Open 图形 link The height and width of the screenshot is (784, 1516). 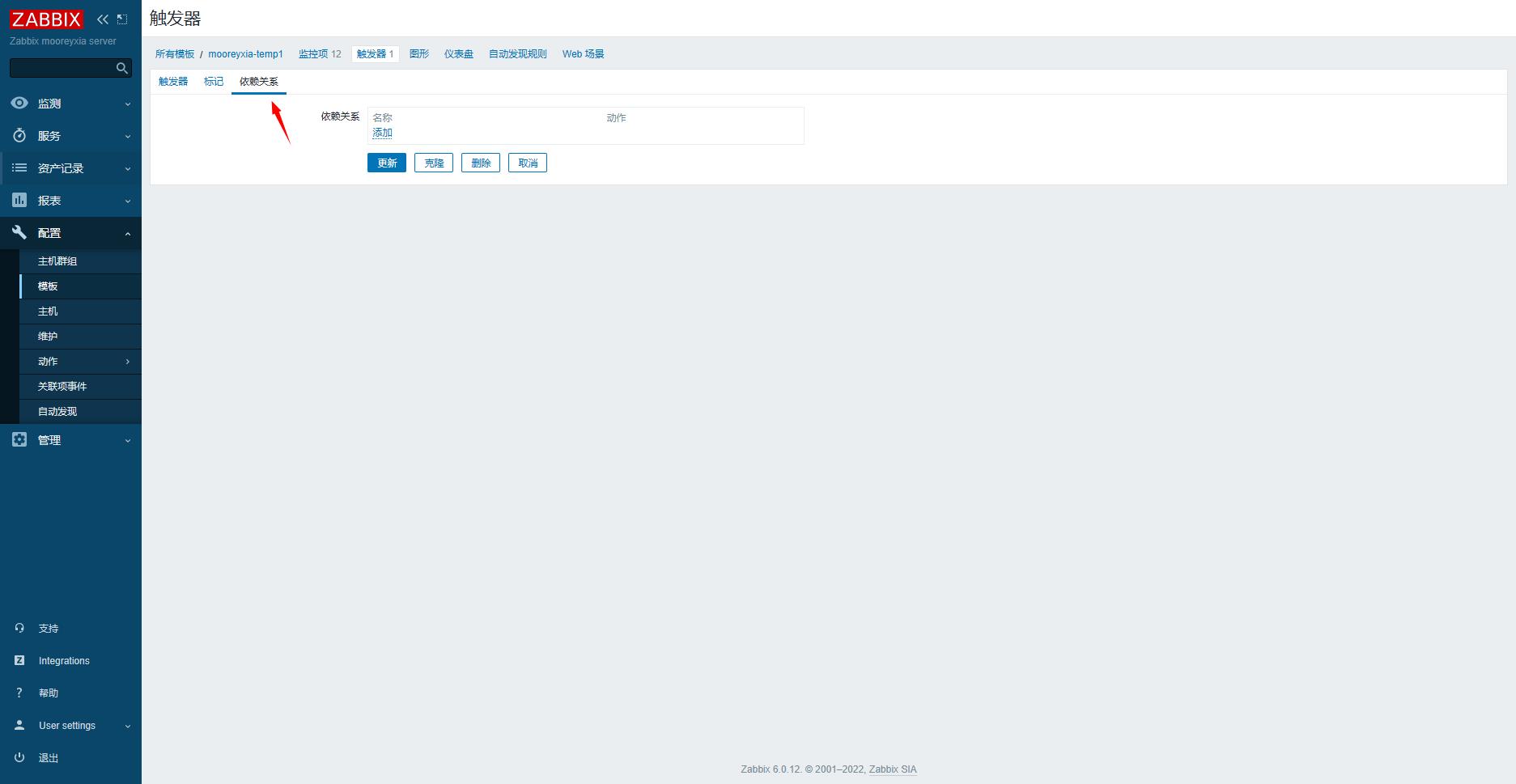pyautogui.click(x=419, y=54)
